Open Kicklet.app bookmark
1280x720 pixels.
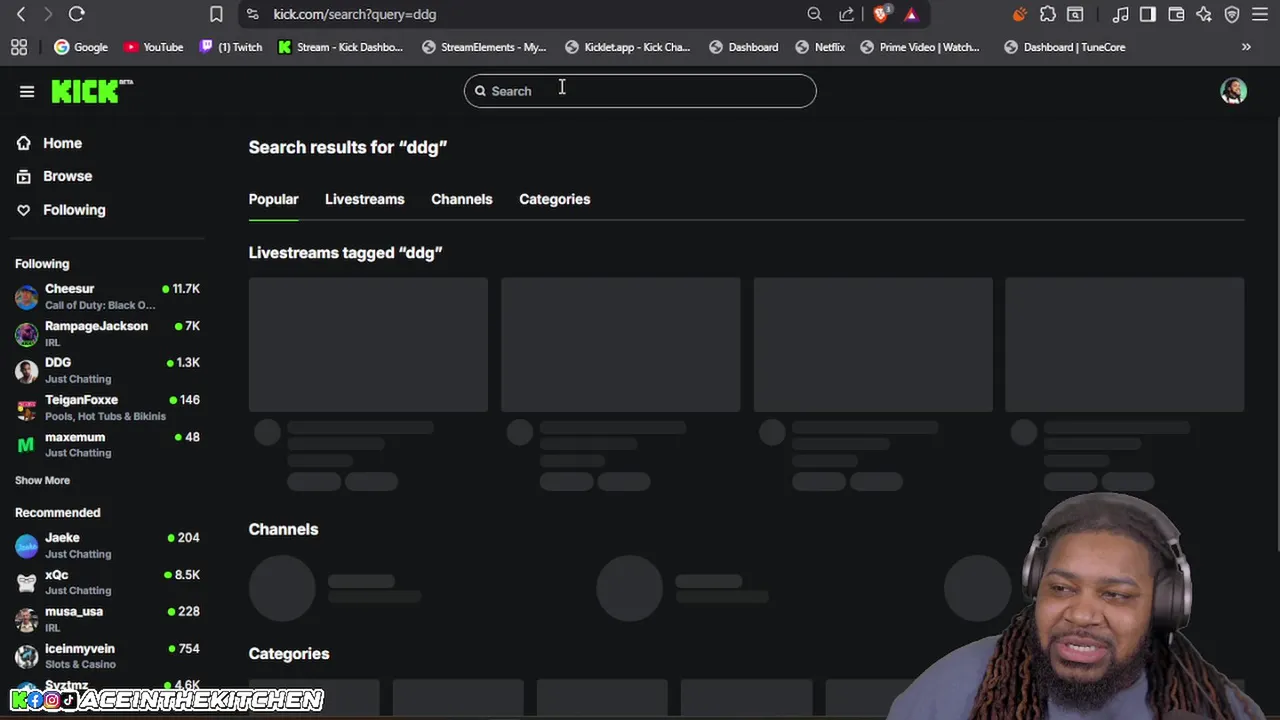click(628, 47)
